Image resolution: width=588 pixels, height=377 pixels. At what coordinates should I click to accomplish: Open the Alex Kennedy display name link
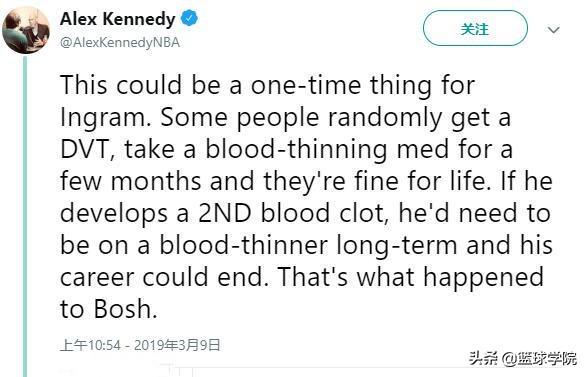pos(117,19)
